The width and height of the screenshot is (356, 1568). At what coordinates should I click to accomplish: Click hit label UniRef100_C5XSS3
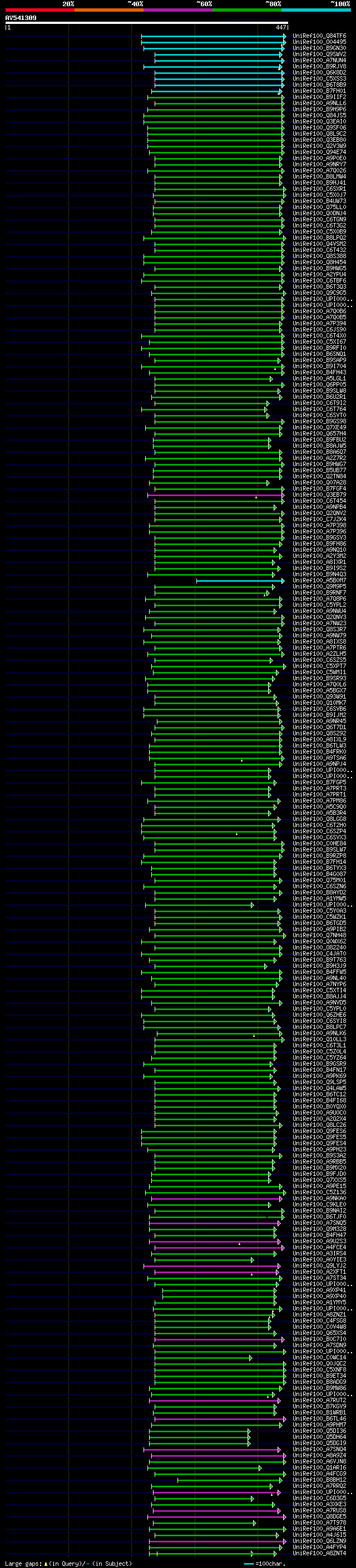[x=319, y=78]
